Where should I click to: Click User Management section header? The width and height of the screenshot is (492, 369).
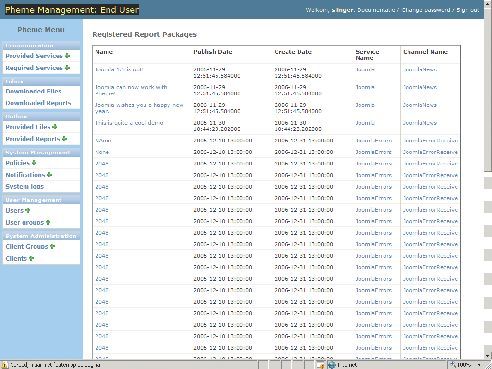[41, 200]
